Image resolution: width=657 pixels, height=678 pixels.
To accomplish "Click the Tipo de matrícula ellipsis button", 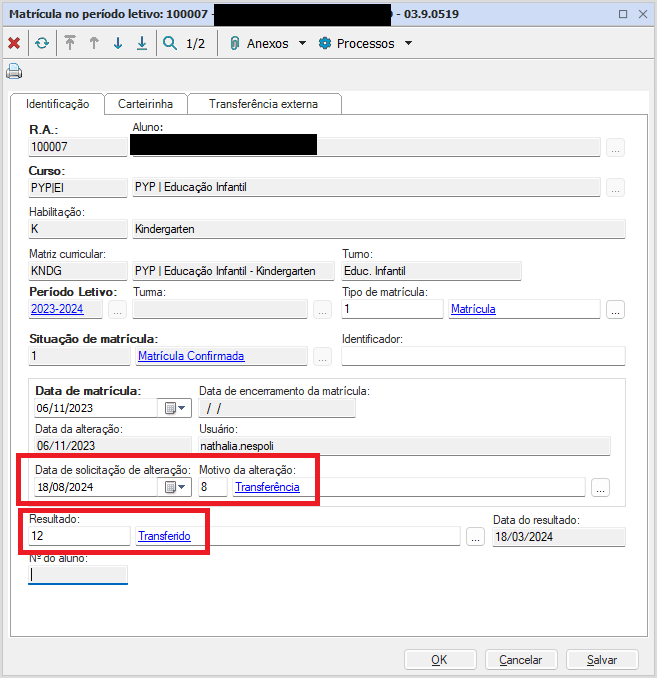I will [615, 310].
